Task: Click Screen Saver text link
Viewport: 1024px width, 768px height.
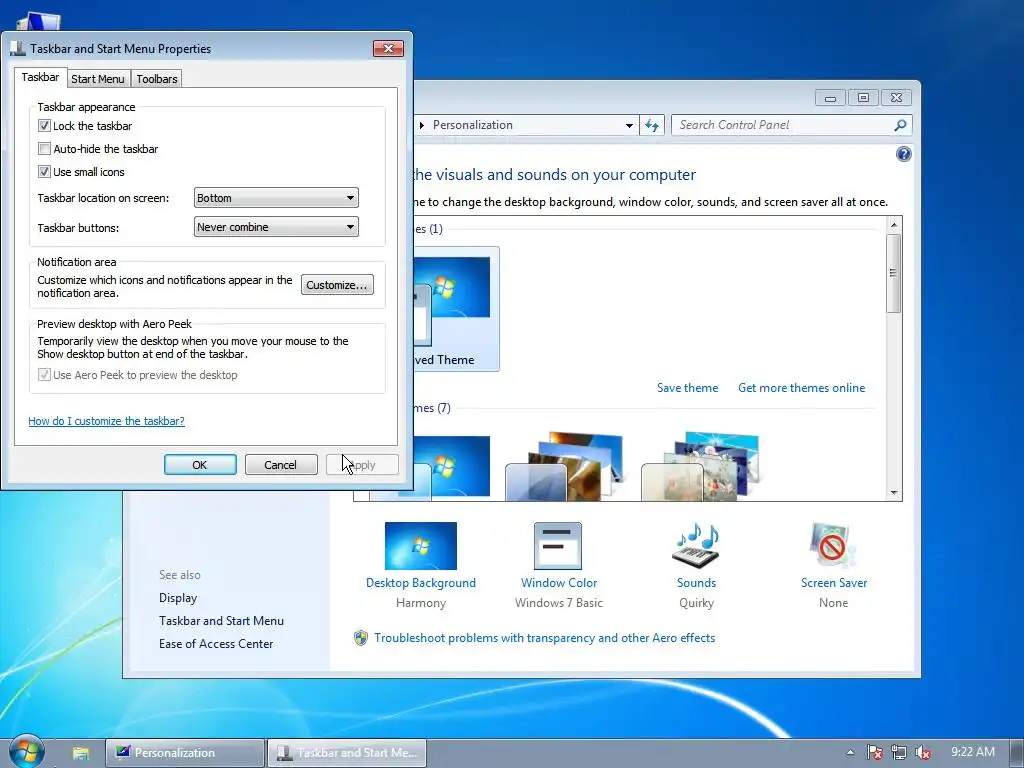Action: (834, 583)
